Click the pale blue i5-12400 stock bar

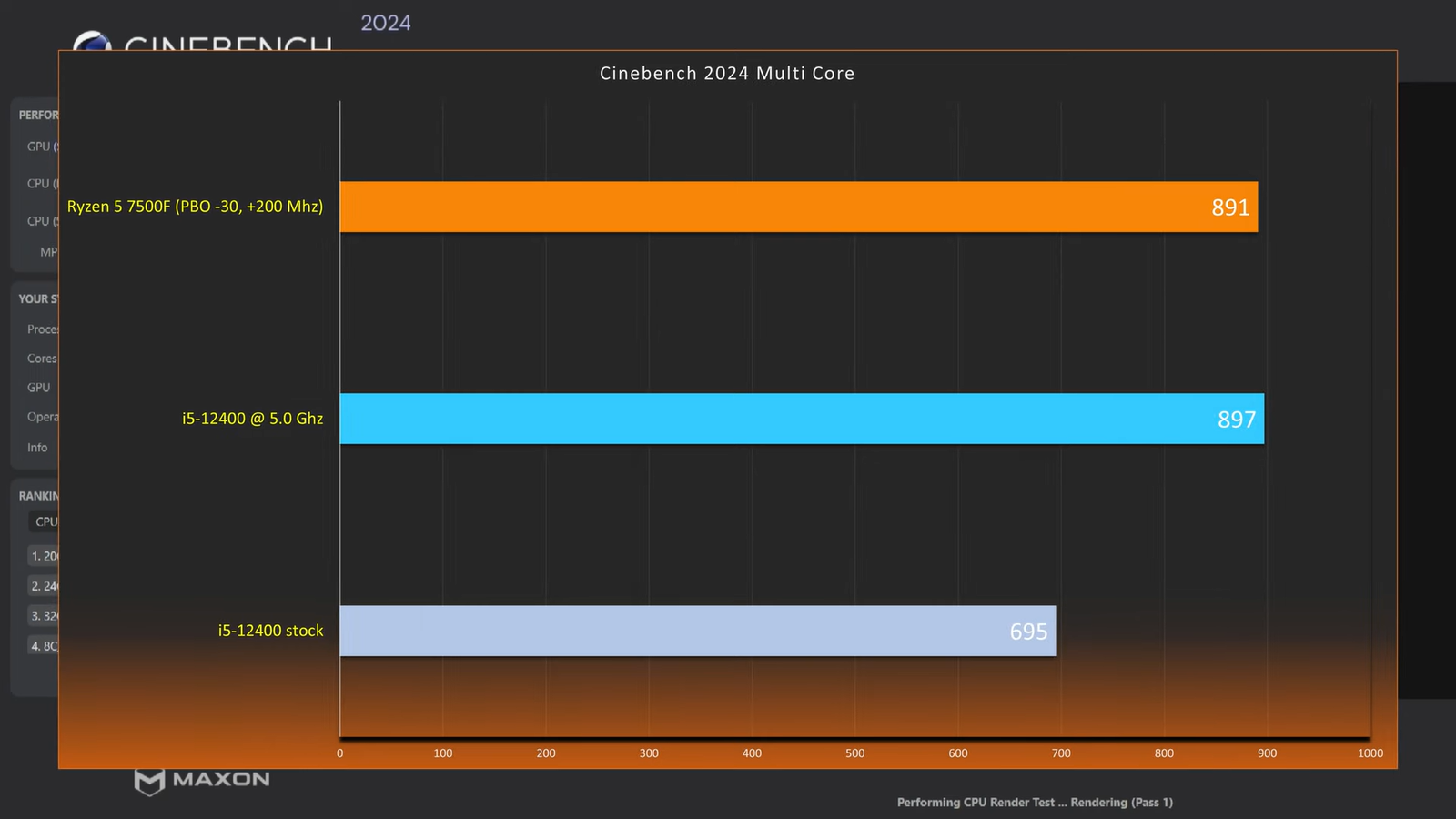tap(682, 631)
